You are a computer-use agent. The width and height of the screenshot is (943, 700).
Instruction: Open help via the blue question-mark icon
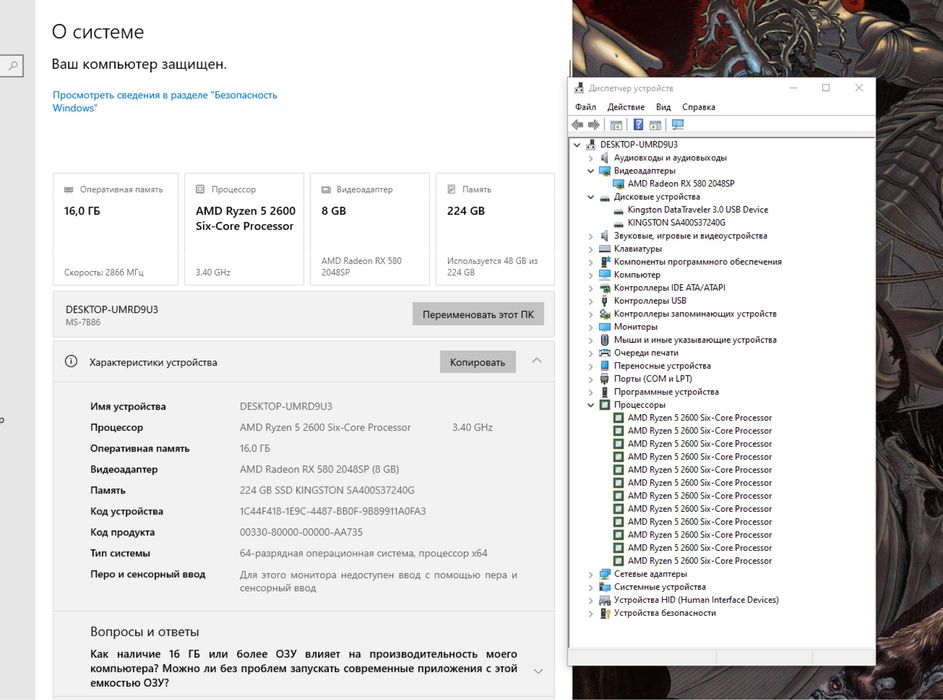638,124
